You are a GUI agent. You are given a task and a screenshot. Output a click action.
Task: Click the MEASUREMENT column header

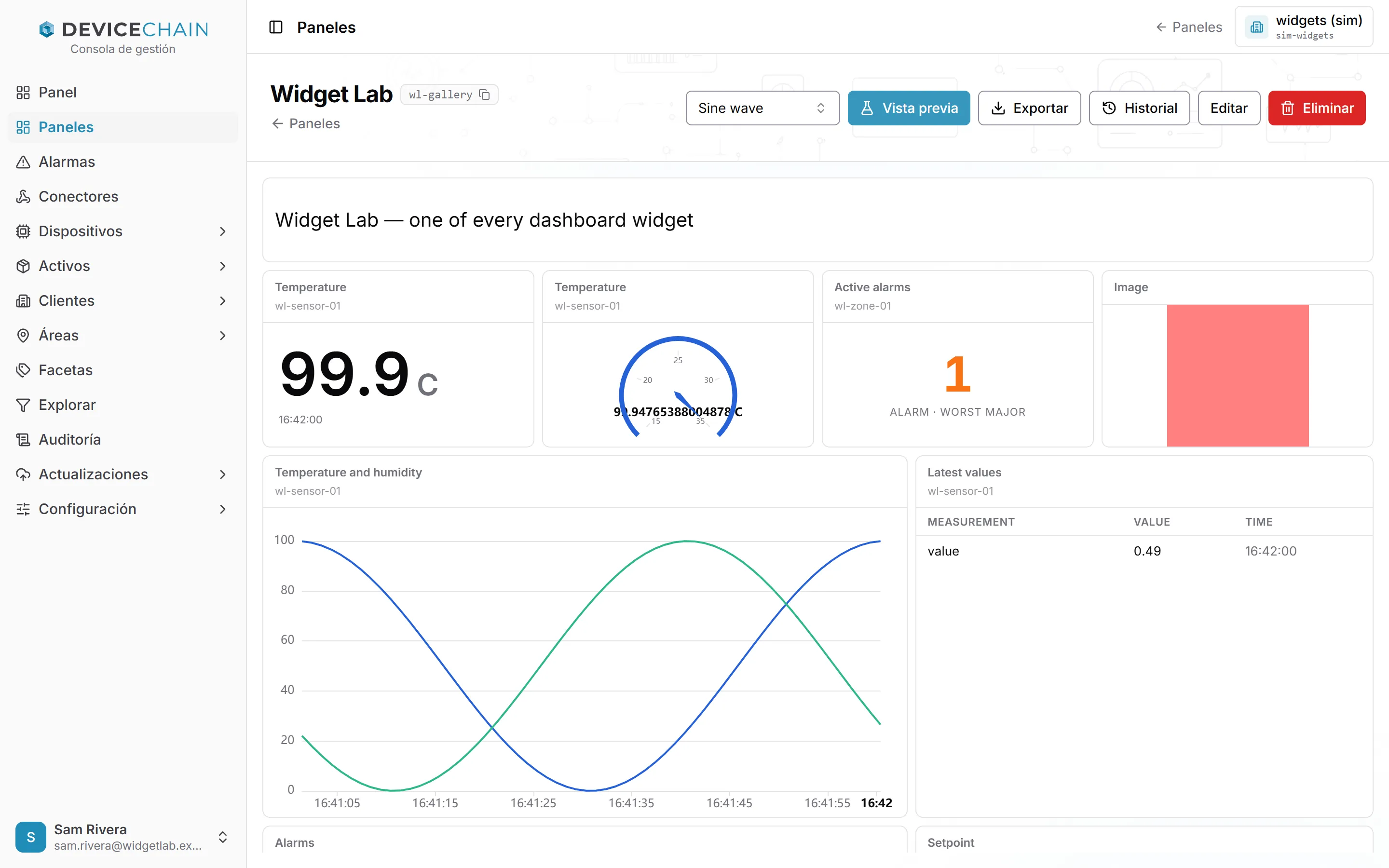point(970,522)
